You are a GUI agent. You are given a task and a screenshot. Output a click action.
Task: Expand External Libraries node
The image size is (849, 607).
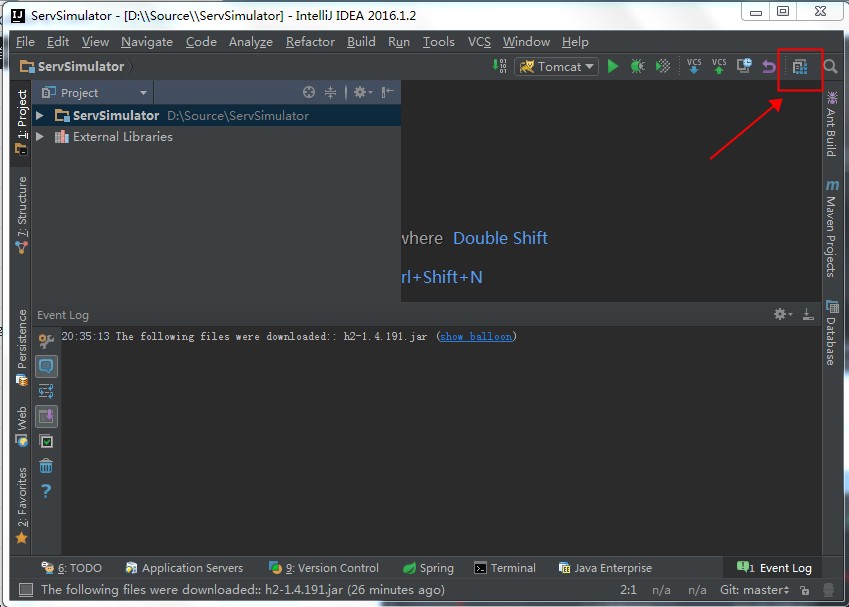point(40,136)
